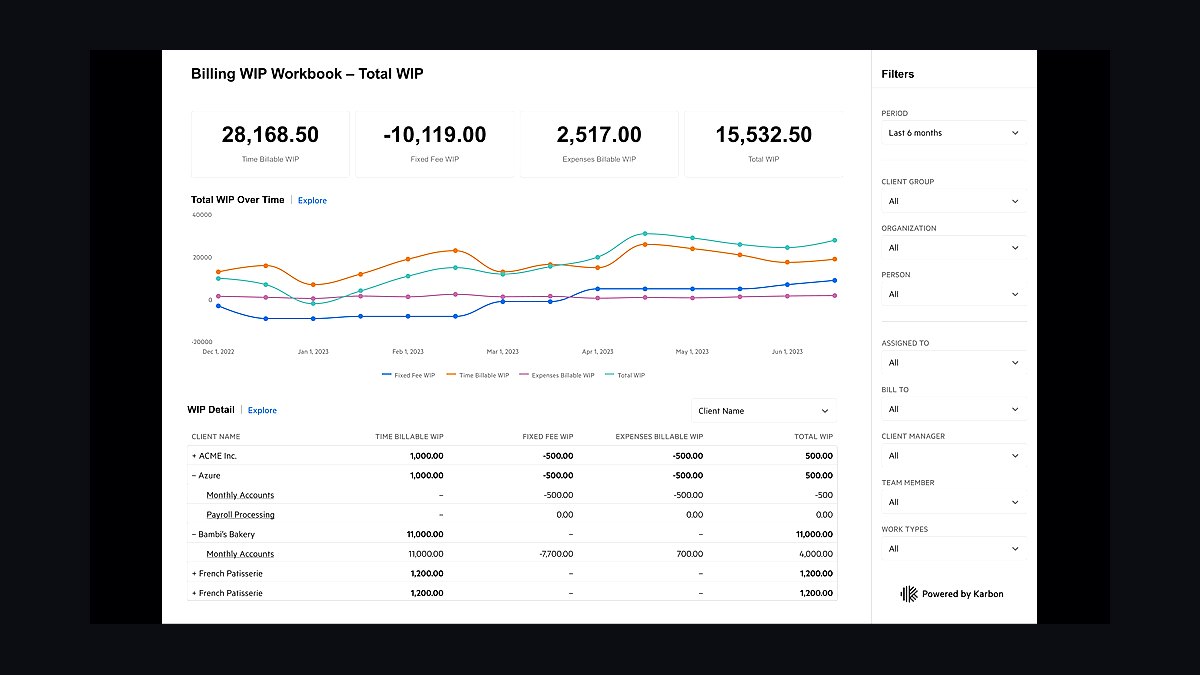Open the Client Manager filter dropdown
The width and height of the screenshot is (1200, 675).
[954, 456]
